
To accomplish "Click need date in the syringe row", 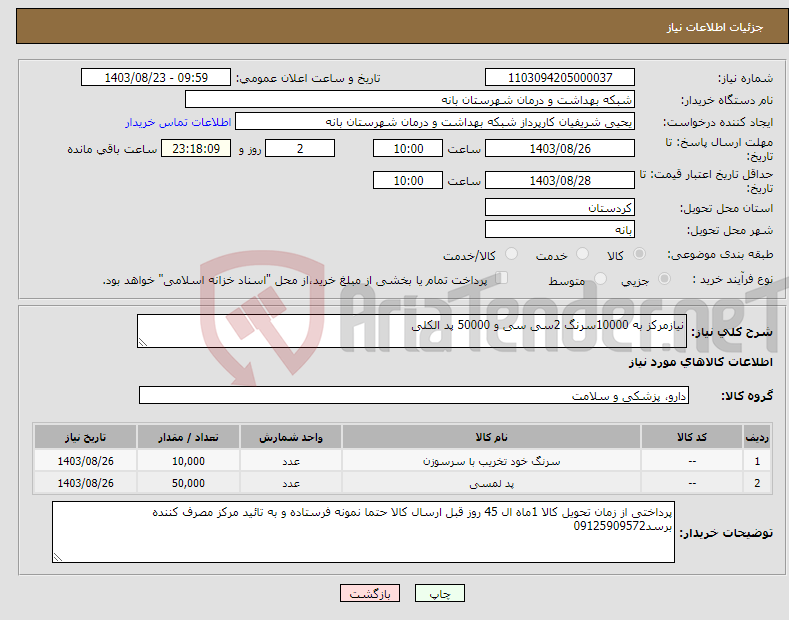I will pyautogui.click(x=86, y=461).
